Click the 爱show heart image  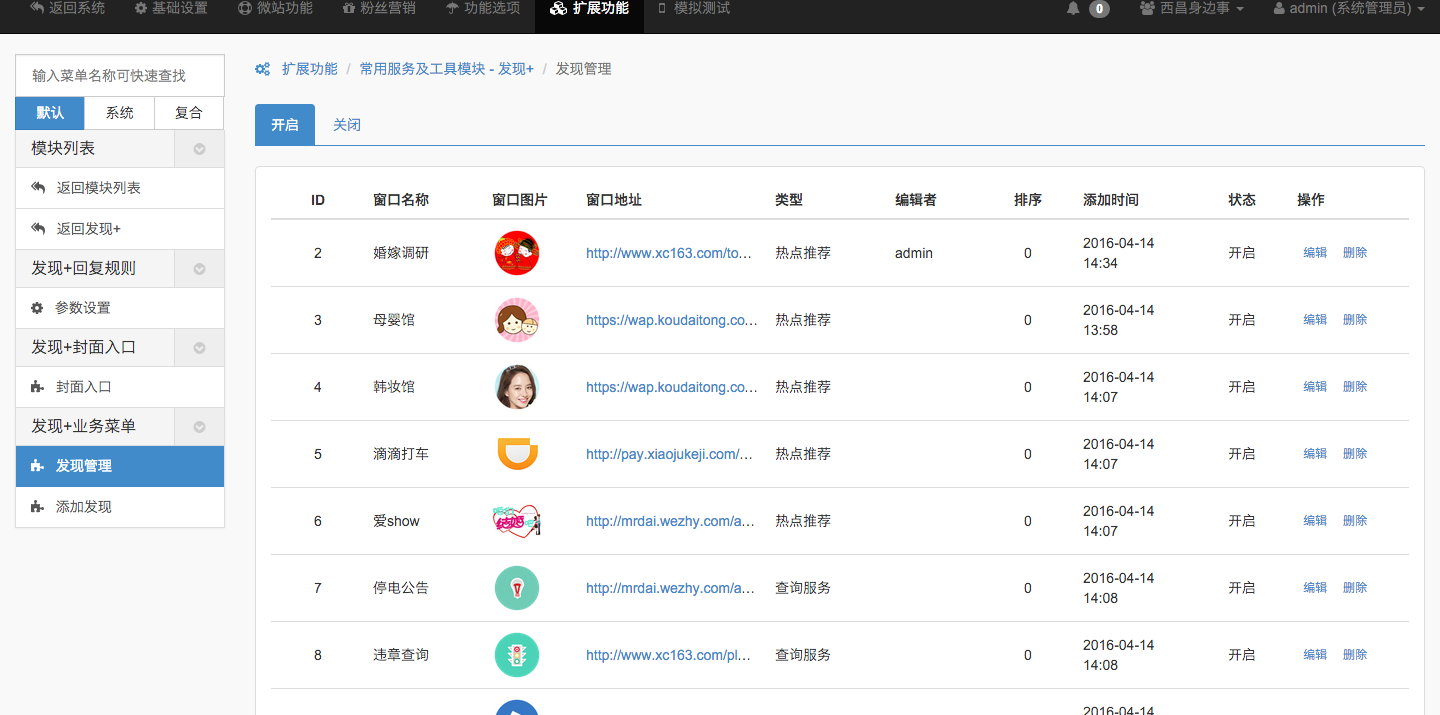[x=517, y=521]
